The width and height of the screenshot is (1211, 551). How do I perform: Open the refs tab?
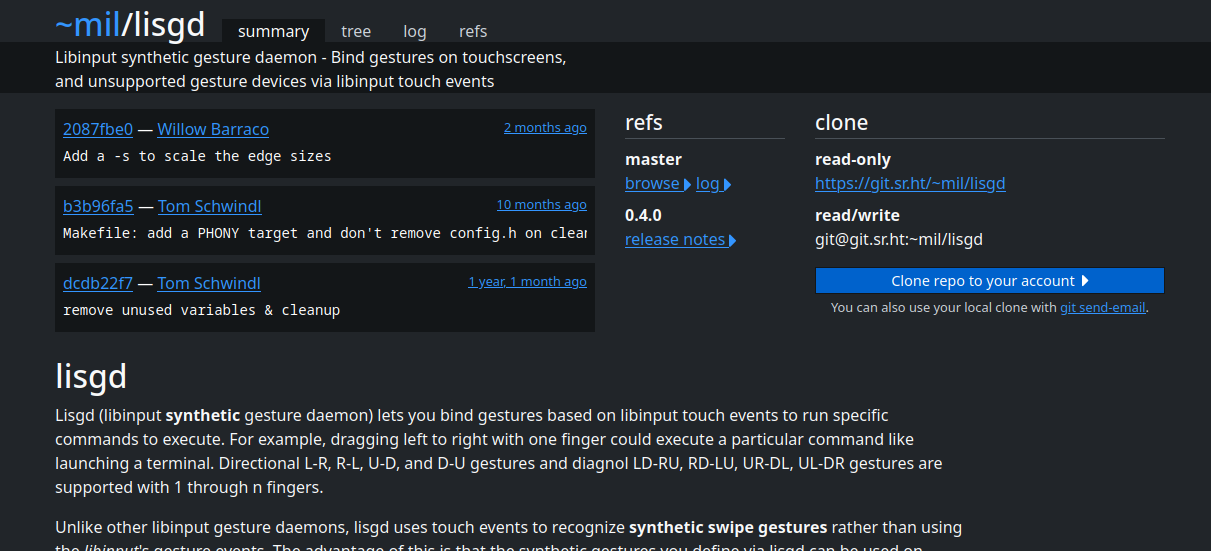click(x=473, y=31)
